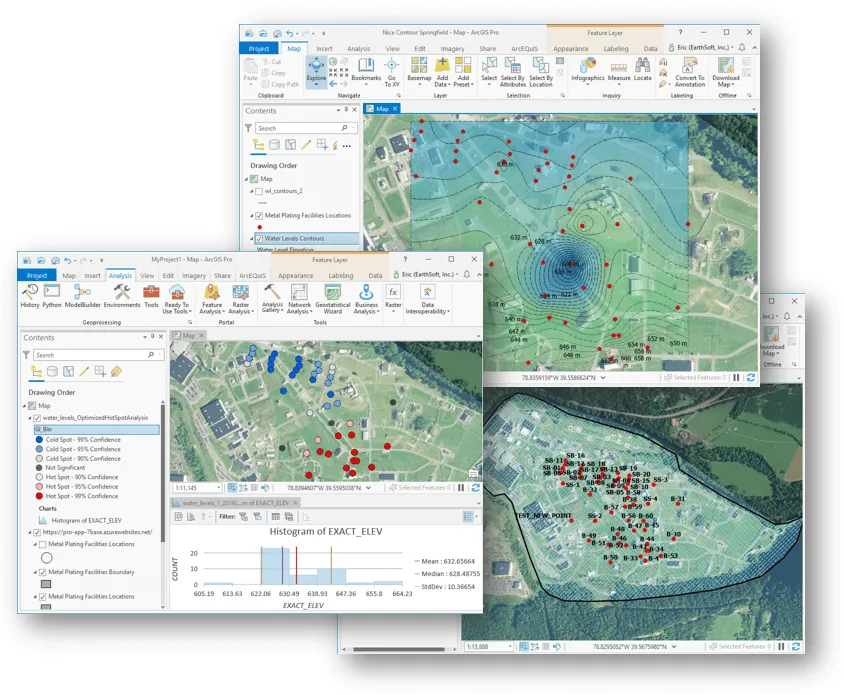Select List By Editing pencil in MyProject1 Contents
Viewport: 844px width, 695px height.
[x=84, y=371]
